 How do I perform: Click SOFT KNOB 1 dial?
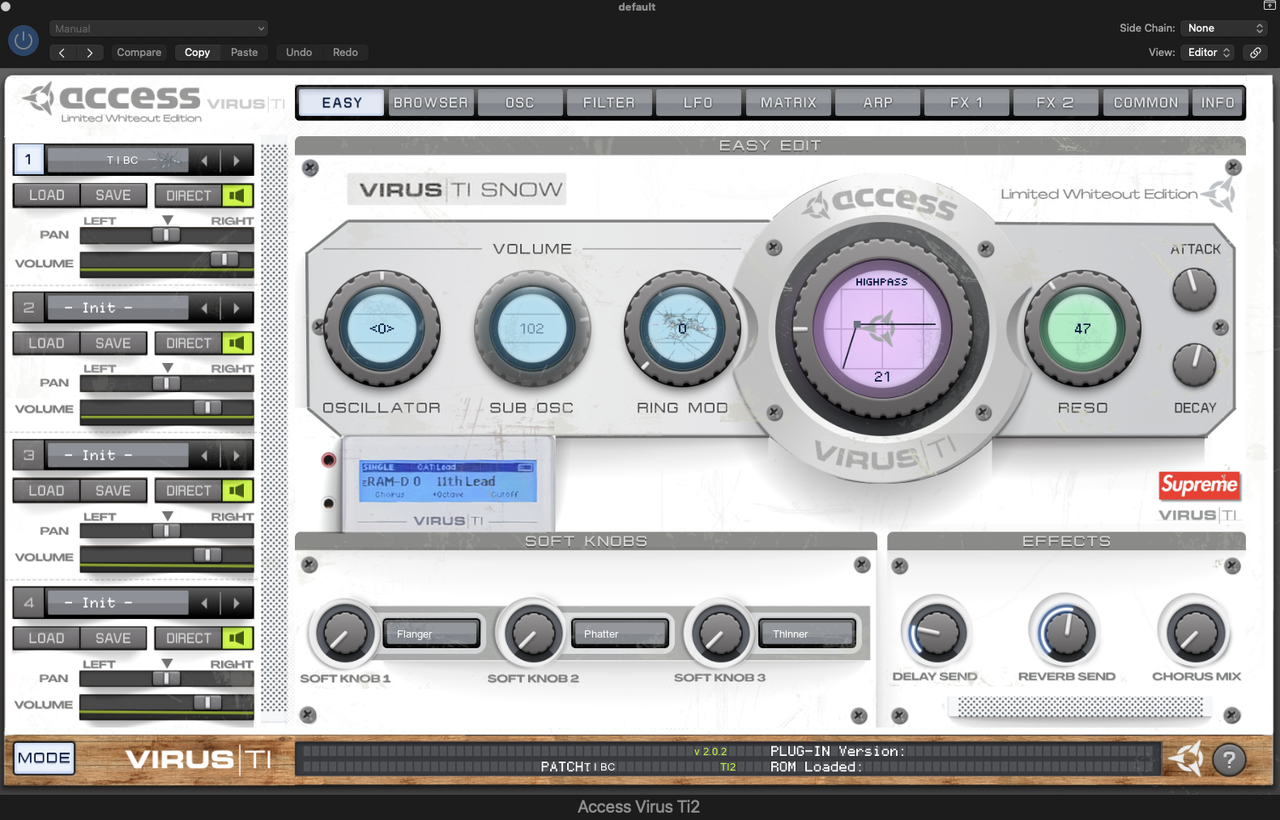tap(344, 634)
